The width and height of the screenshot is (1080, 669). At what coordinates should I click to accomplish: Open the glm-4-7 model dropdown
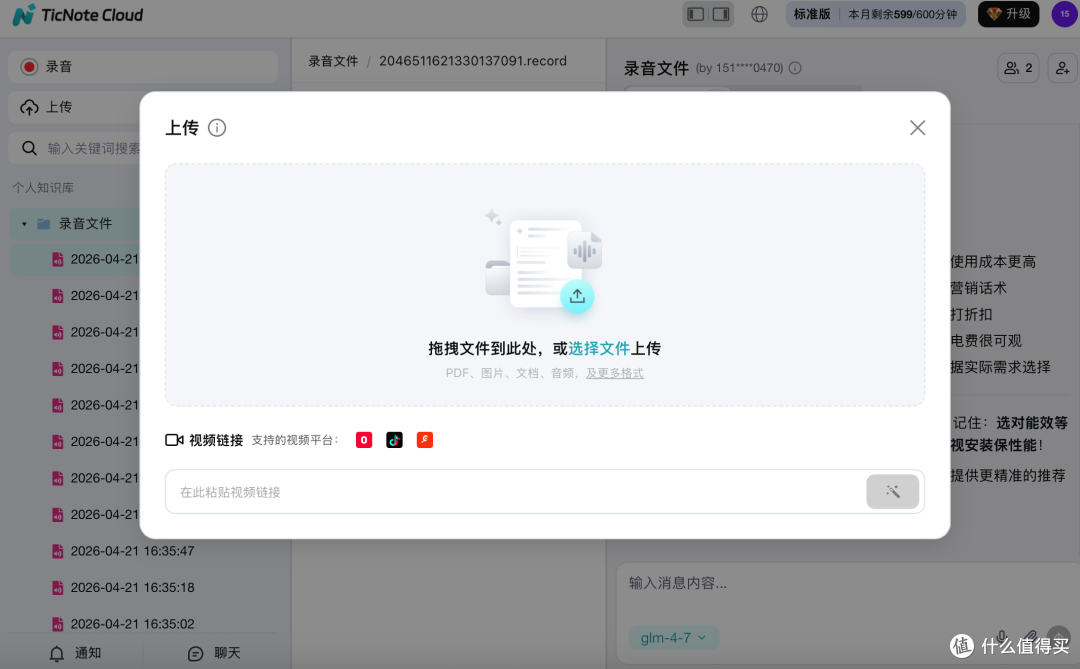pyautogui.click(x=673, y=638)
